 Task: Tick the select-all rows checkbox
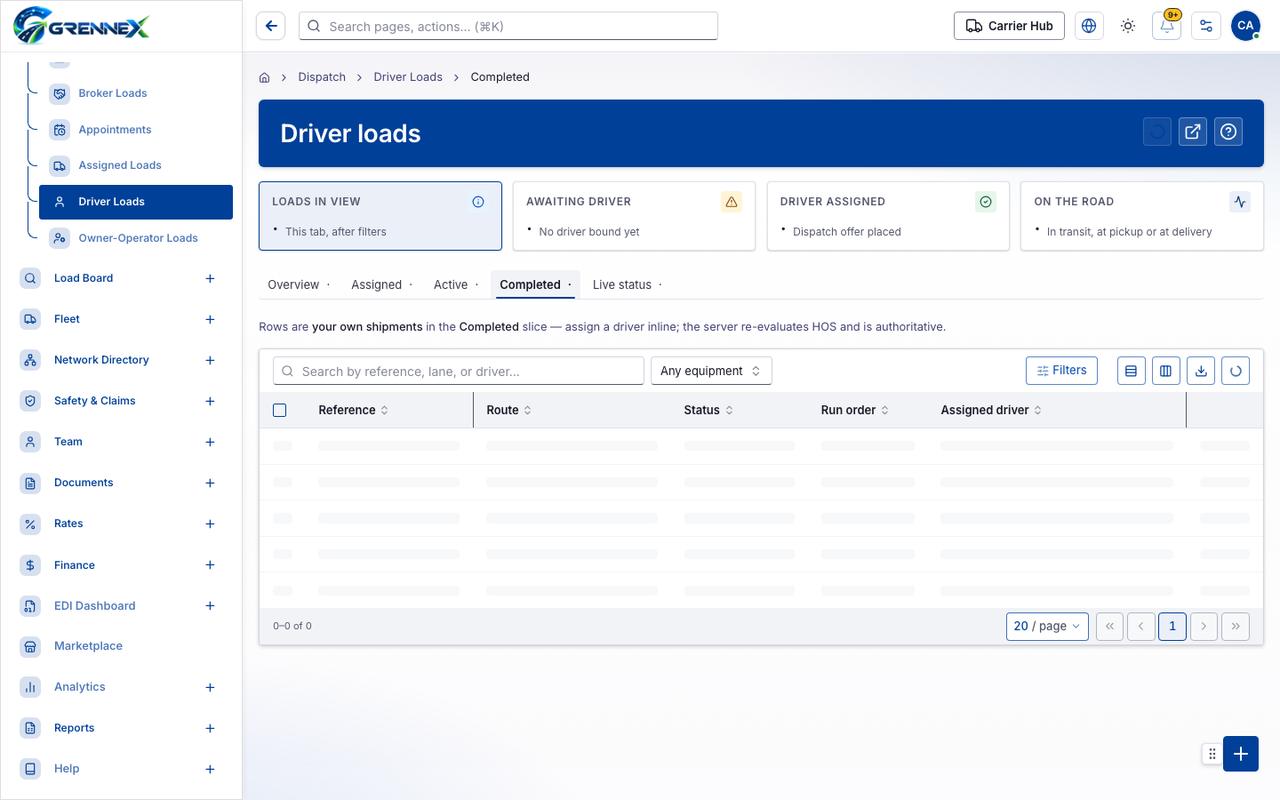pos(280,410)
